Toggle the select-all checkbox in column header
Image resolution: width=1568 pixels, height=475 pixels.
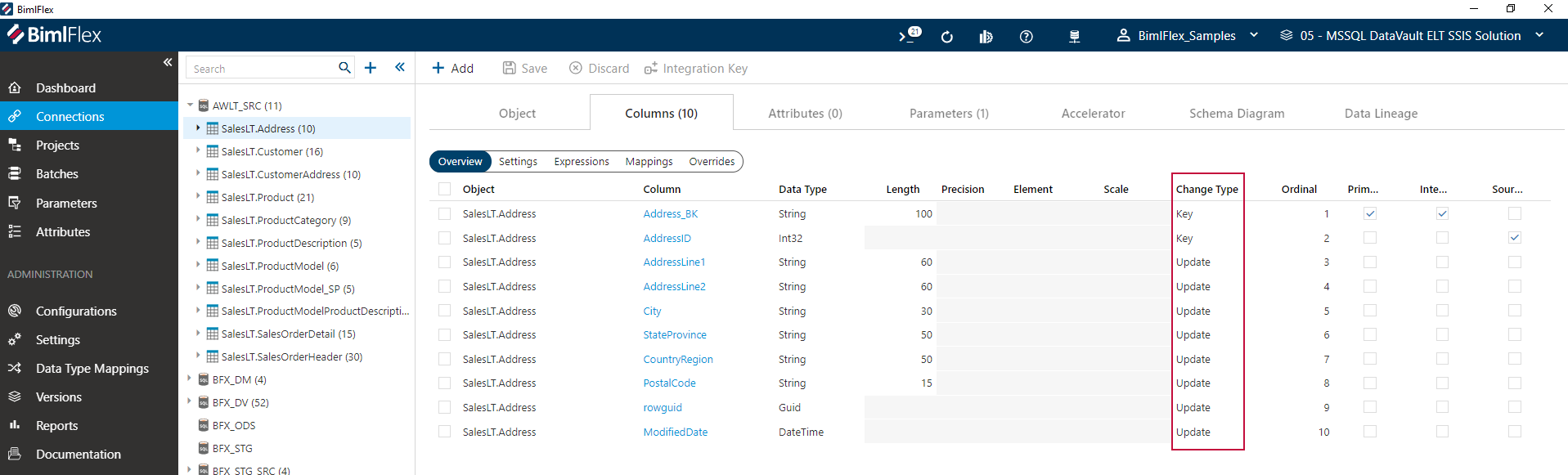444,189
